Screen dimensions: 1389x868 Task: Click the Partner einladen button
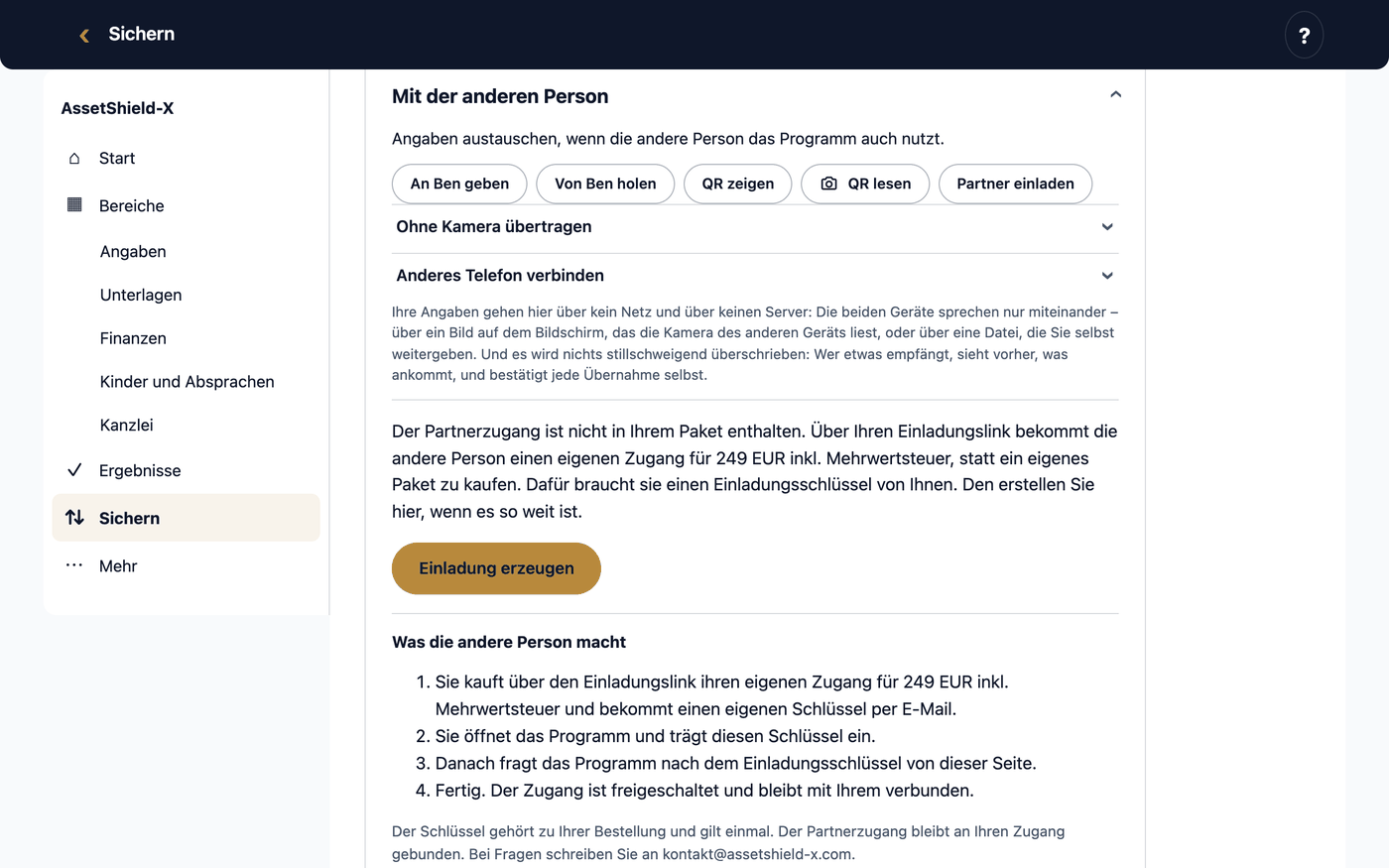point(1015,184)
